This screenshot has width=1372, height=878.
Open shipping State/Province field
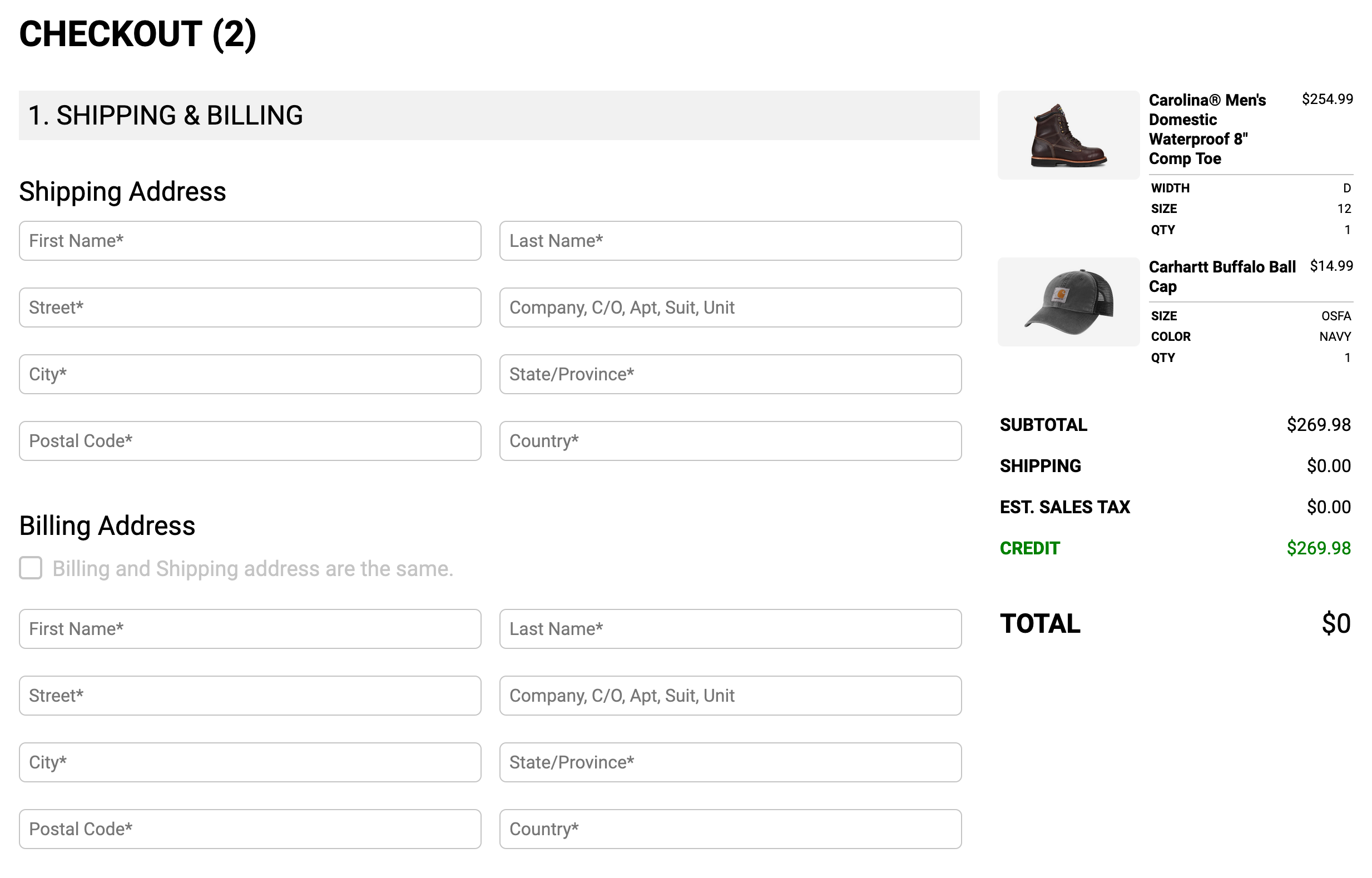[730, 374]
